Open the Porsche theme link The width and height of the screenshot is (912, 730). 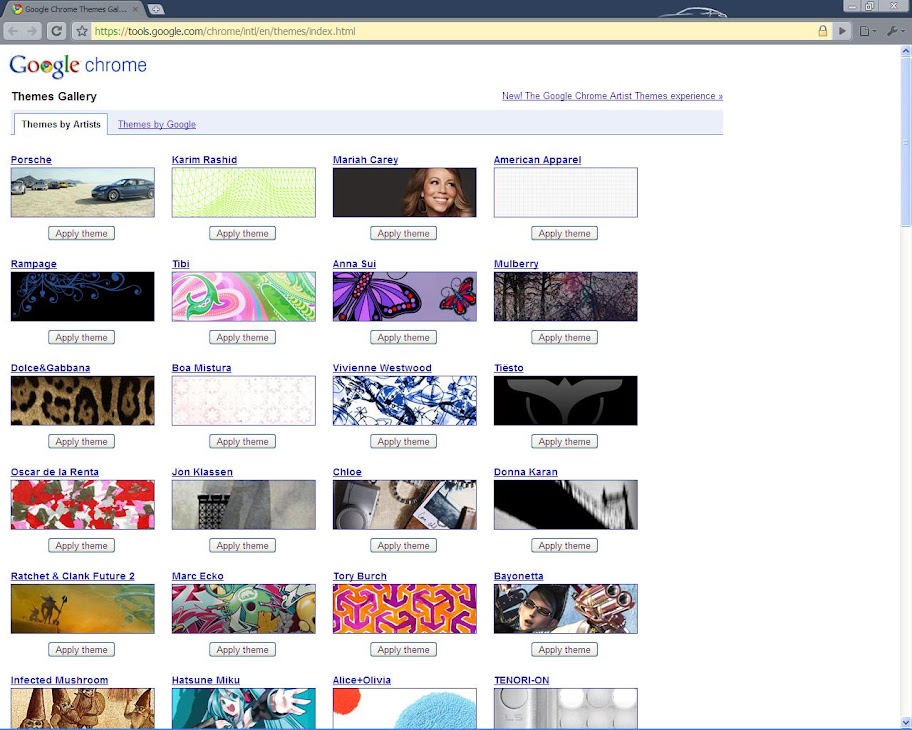click(31, 159)
